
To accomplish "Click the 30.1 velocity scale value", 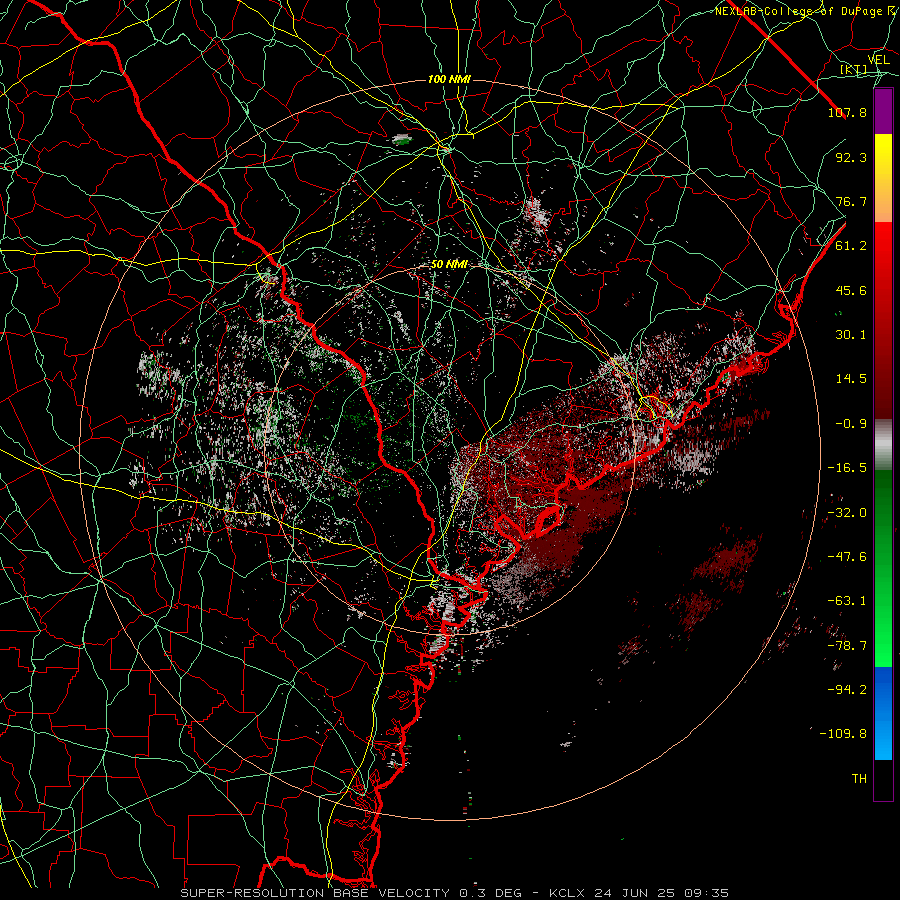I will (851, 335).
